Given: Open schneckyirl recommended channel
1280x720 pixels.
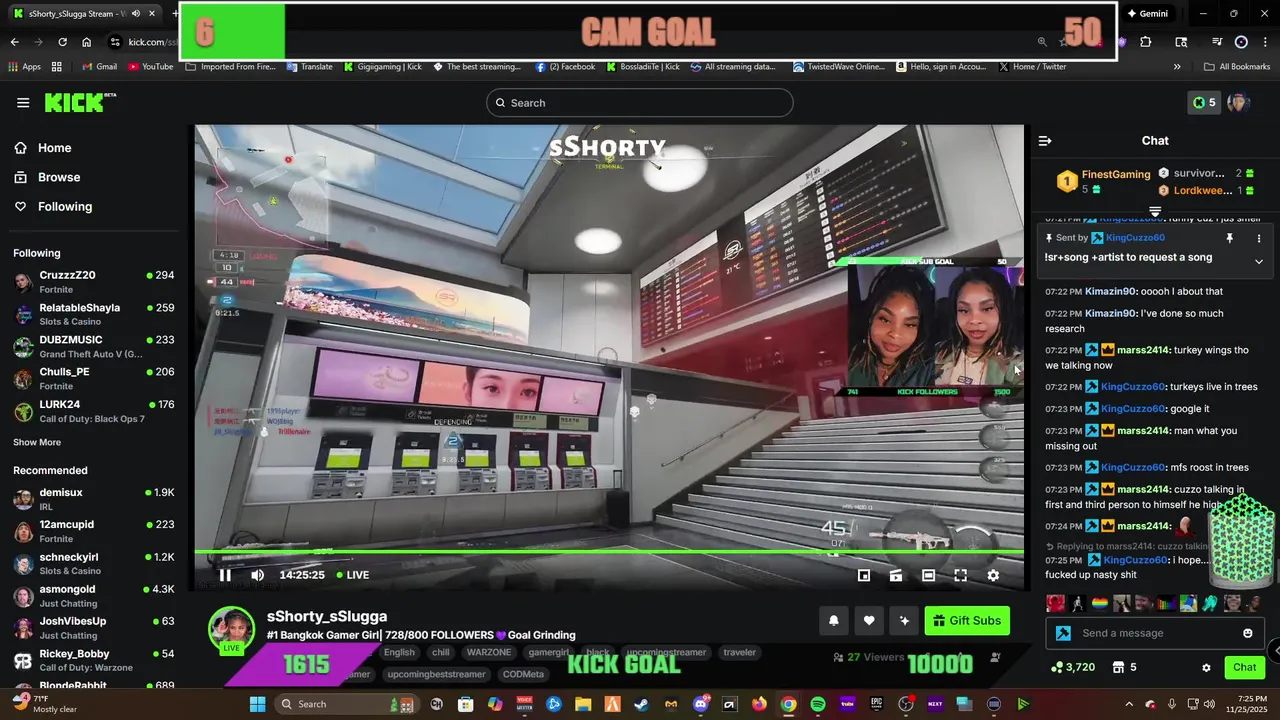Looking at the screenshot, I should (93, 564).
